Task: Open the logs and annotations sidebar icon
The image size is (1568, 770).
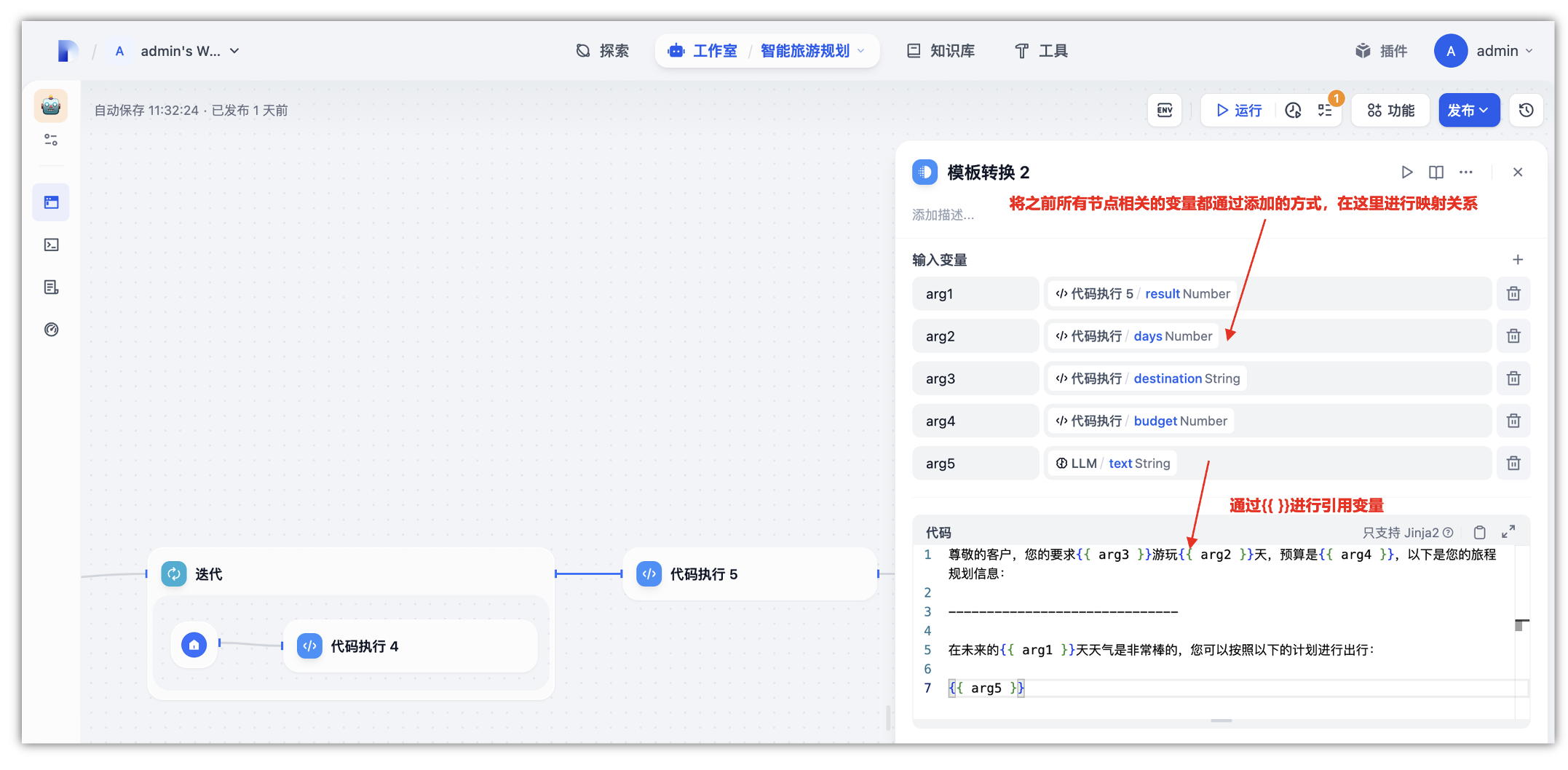Action: 51,287
